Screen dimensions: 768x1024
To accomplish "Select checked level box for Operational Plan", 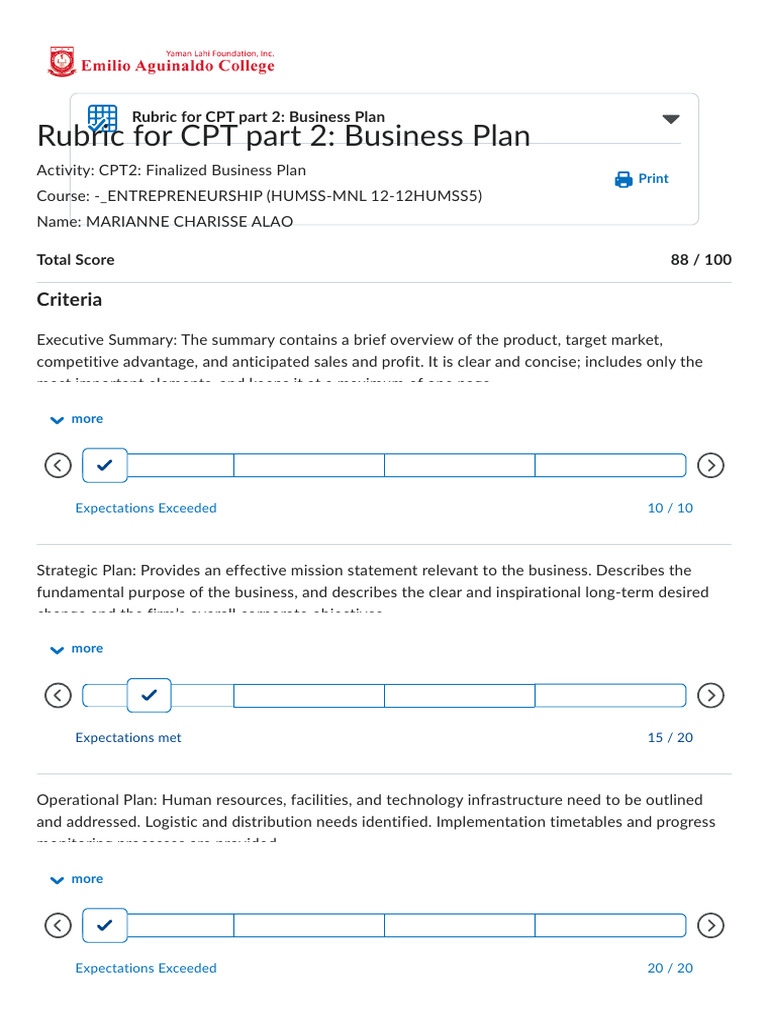I will pyautogui.click(x=104, y=926).
